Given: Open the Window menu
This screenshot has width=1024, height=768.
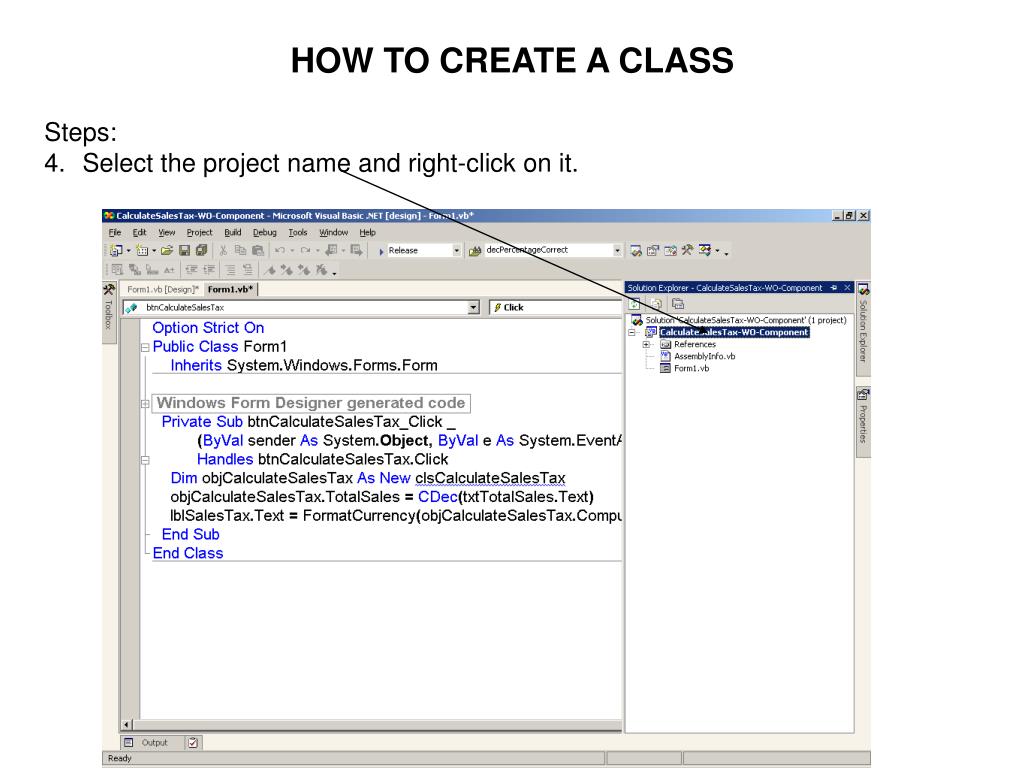Looking at the screenshot, I should pyautogui.click(x=333, y=232).
